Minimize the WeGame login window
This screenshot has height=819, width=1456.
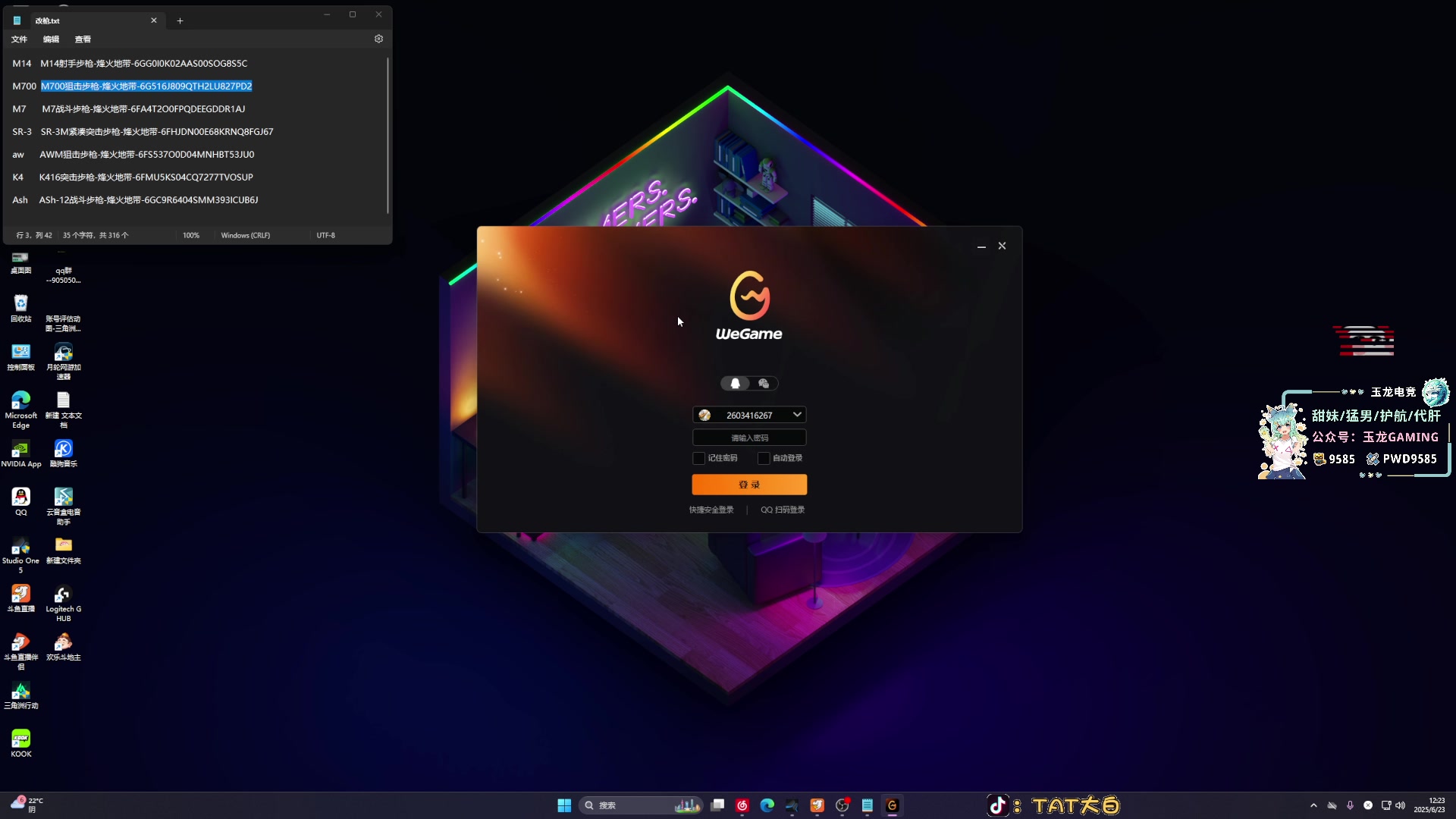click(x=981, y=246)
